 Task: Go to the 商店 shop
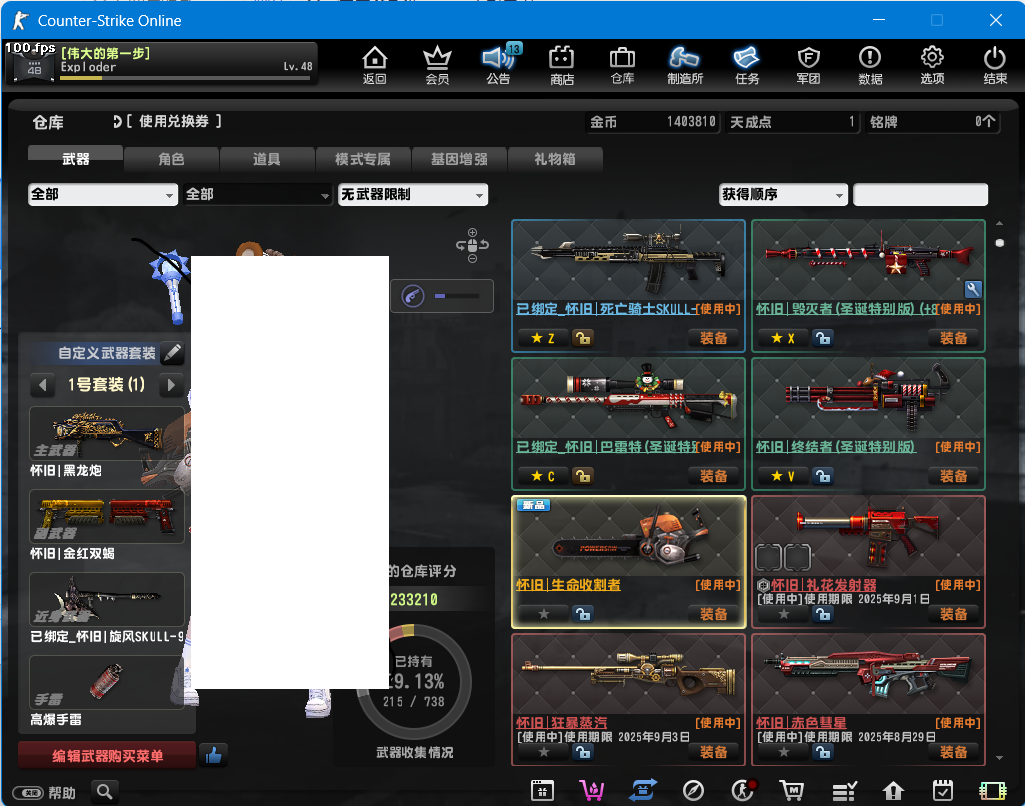[x=561, y=65]
